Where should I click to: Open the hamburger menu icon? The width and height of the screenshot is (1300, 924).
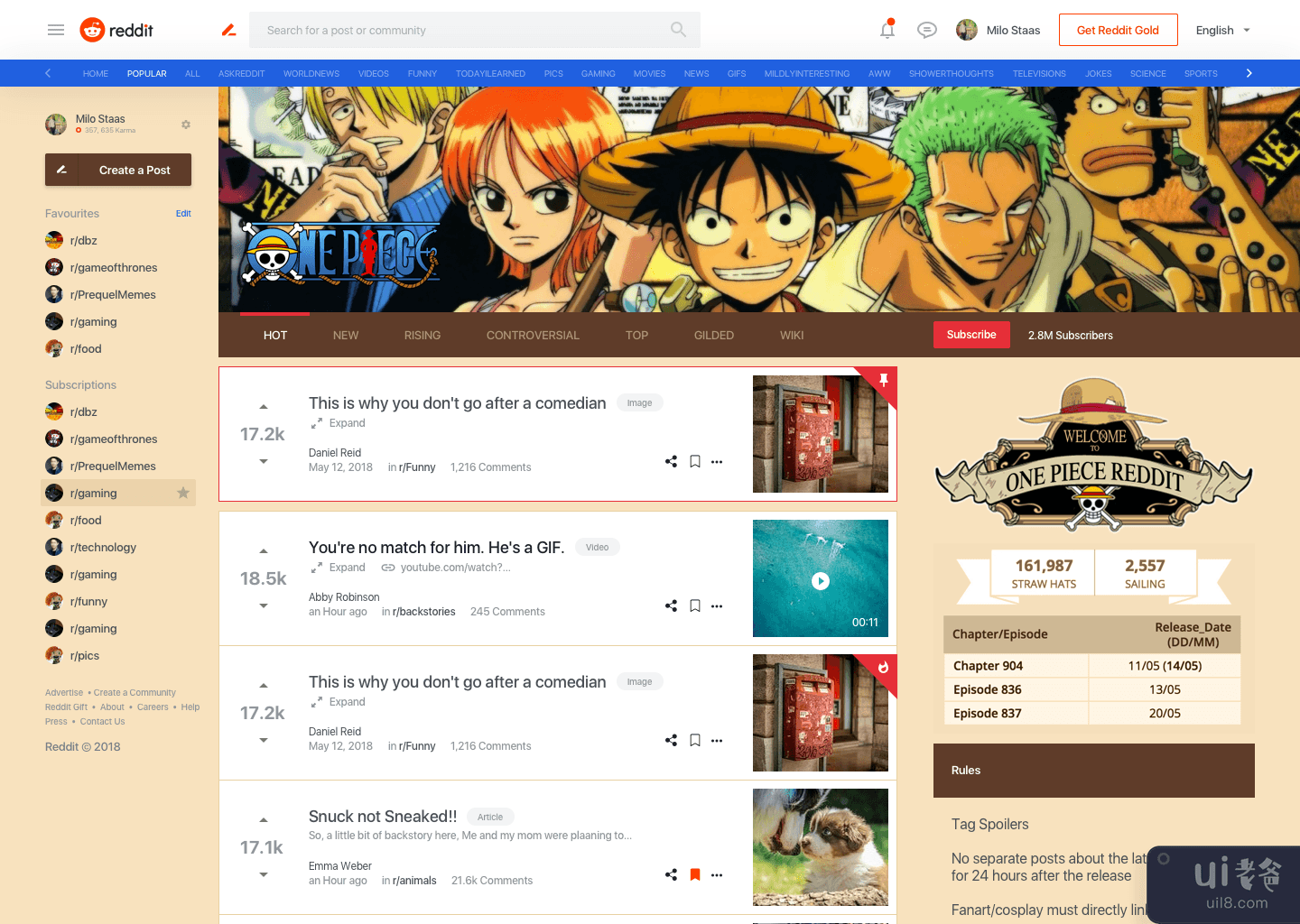pyautogui.click(x=56, y=30)
